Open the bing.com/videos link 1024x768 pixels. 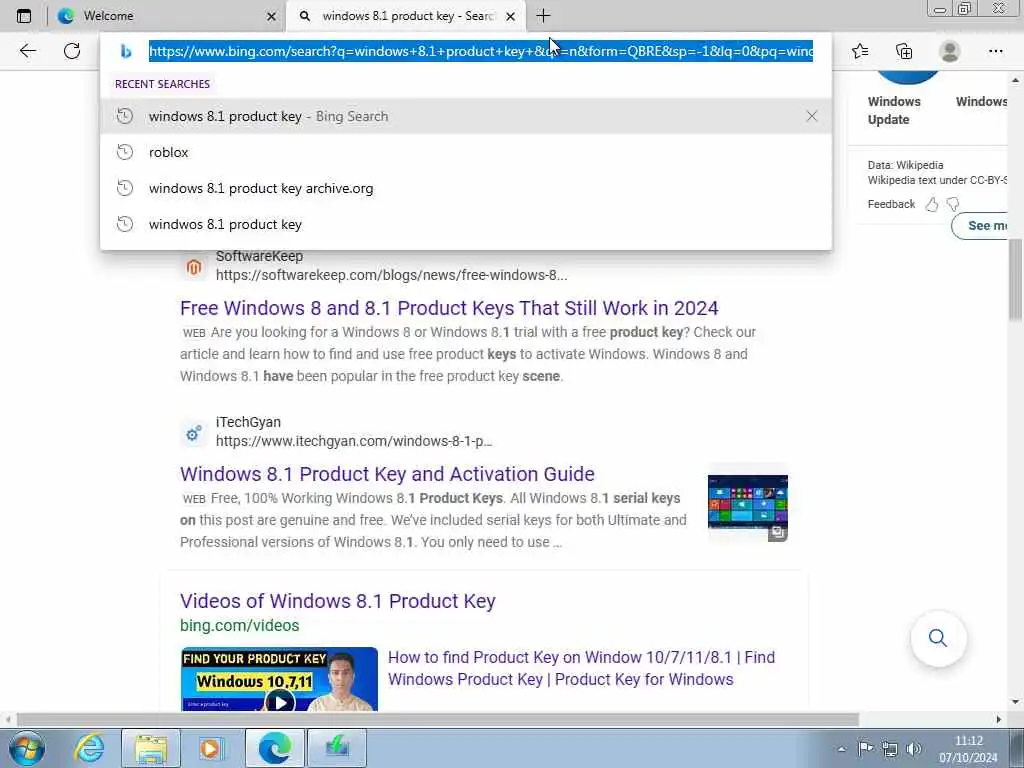click(240, 626)
